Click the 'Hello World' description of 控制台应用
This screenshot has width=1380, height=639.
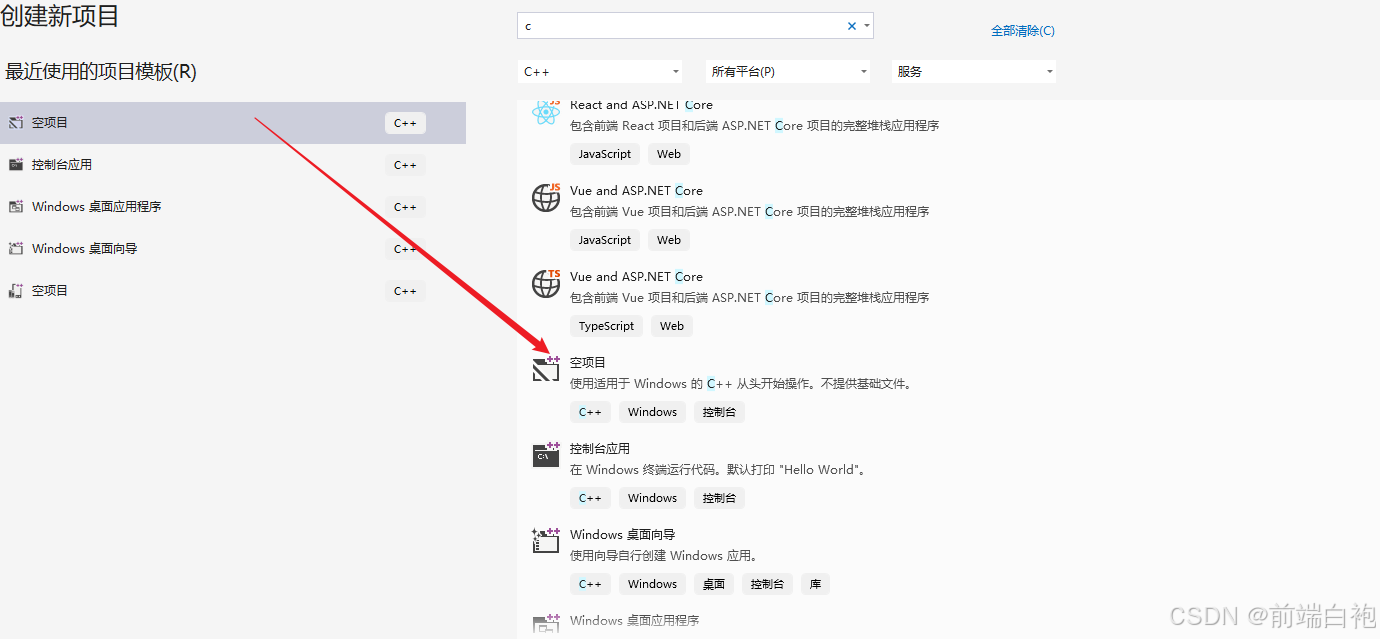click(718, 470)
